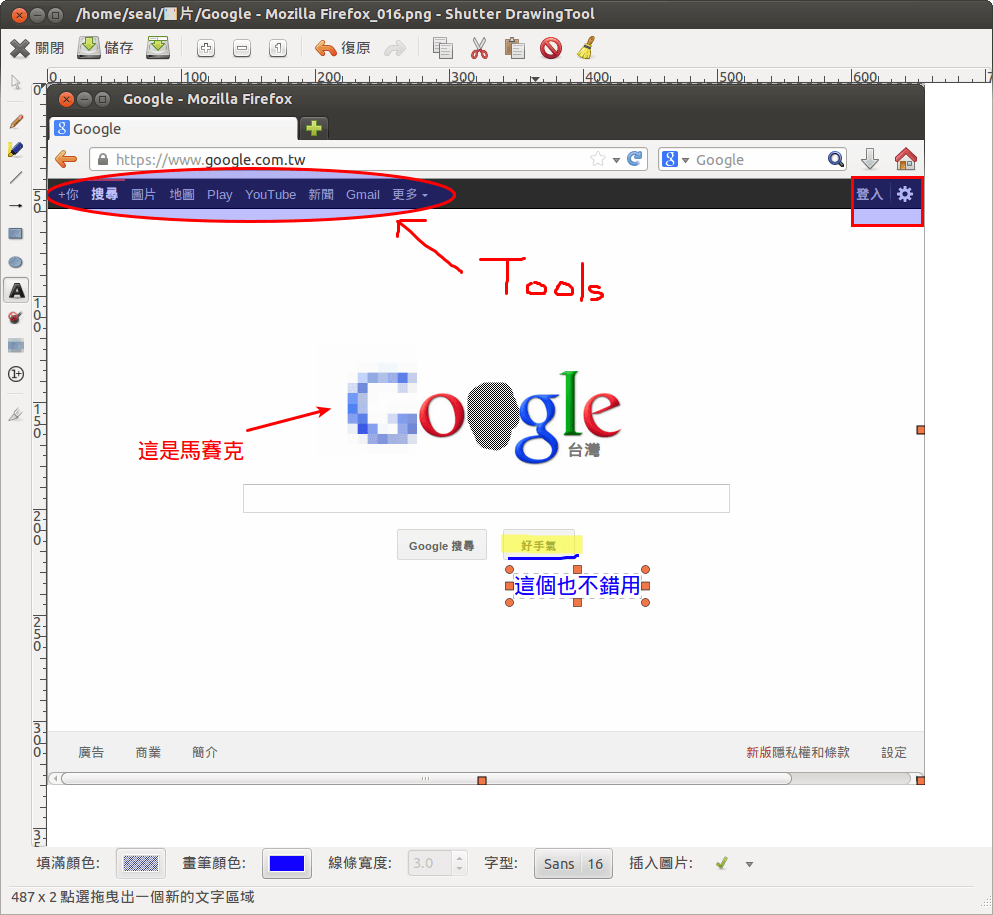The image size is (993, 915).
Task: Select the arrow drawing tool
Action: [x=16, y=205]
